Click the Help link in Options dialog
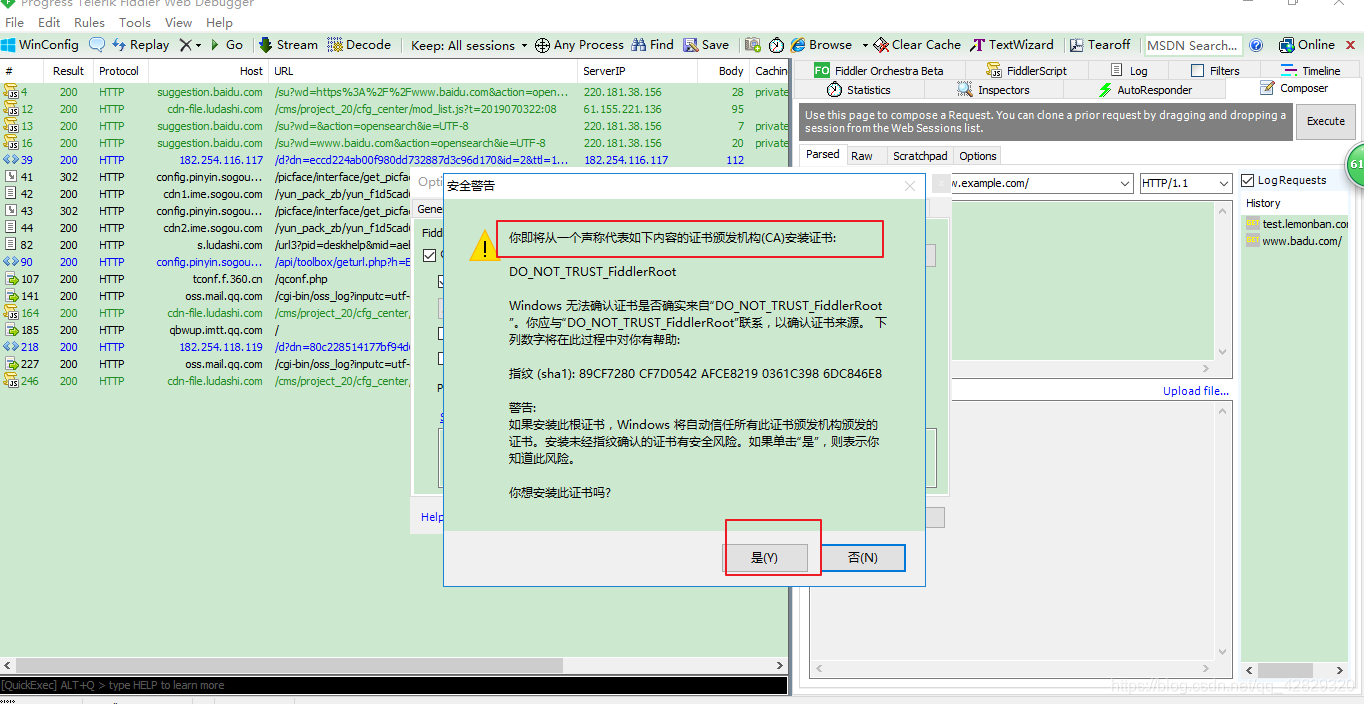Screen dimensions: 1364x704 [x=432, y=517]
